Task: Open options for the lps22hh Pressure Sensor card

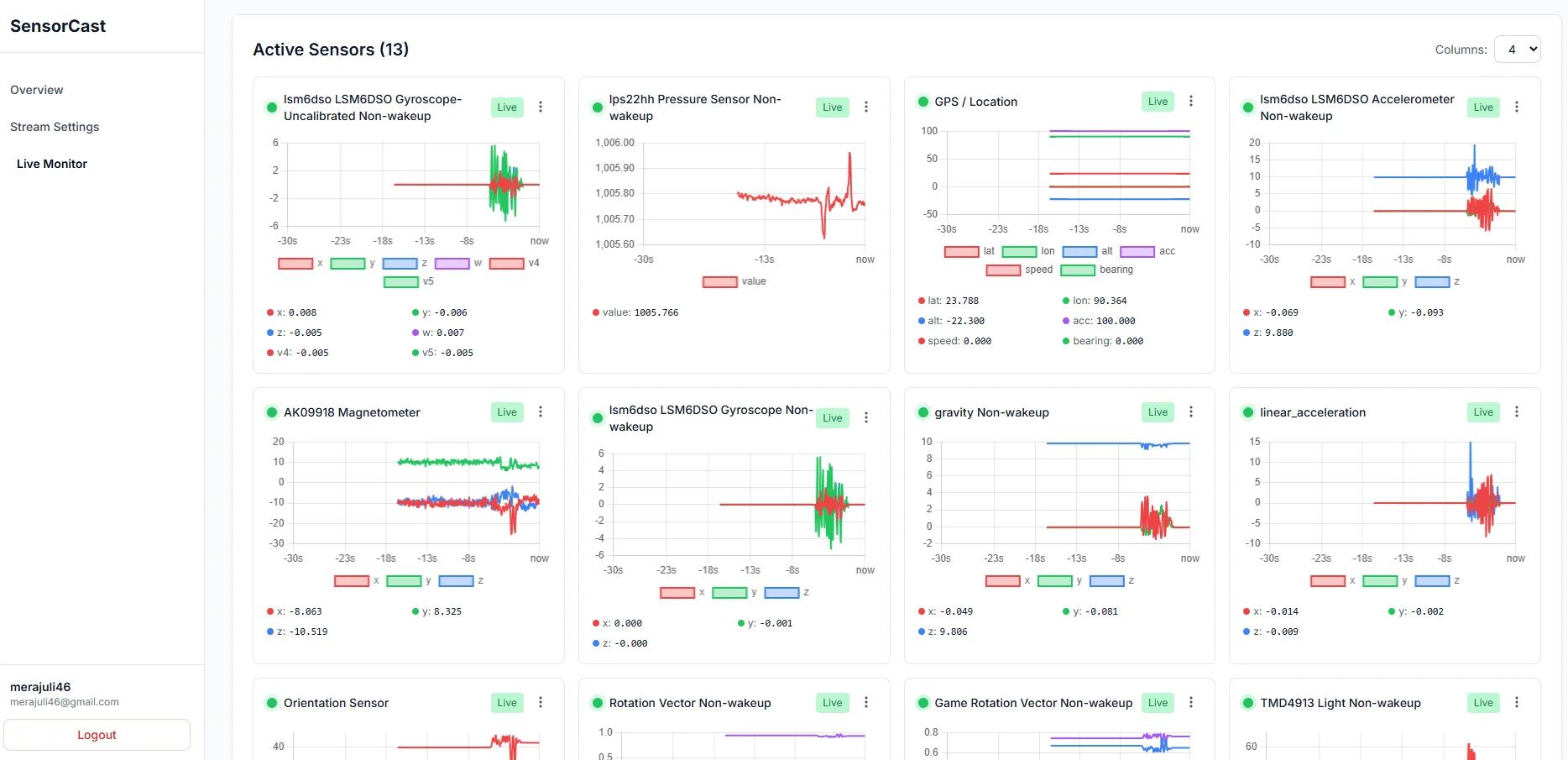Action: pos(866,107)
